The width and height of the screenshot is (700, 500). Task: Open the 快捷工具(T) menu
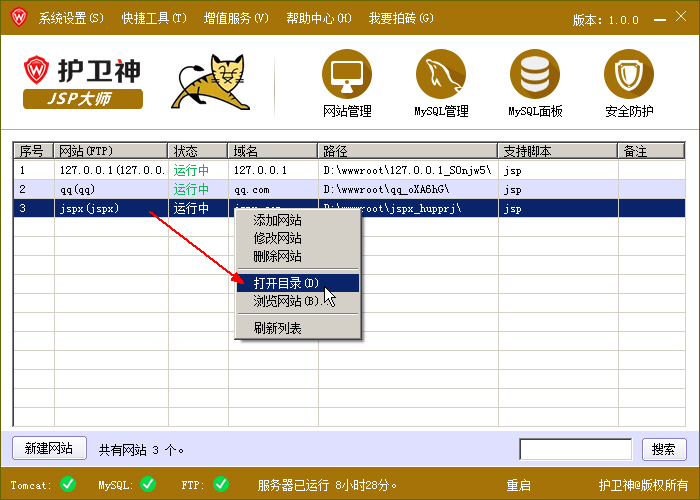154,18
